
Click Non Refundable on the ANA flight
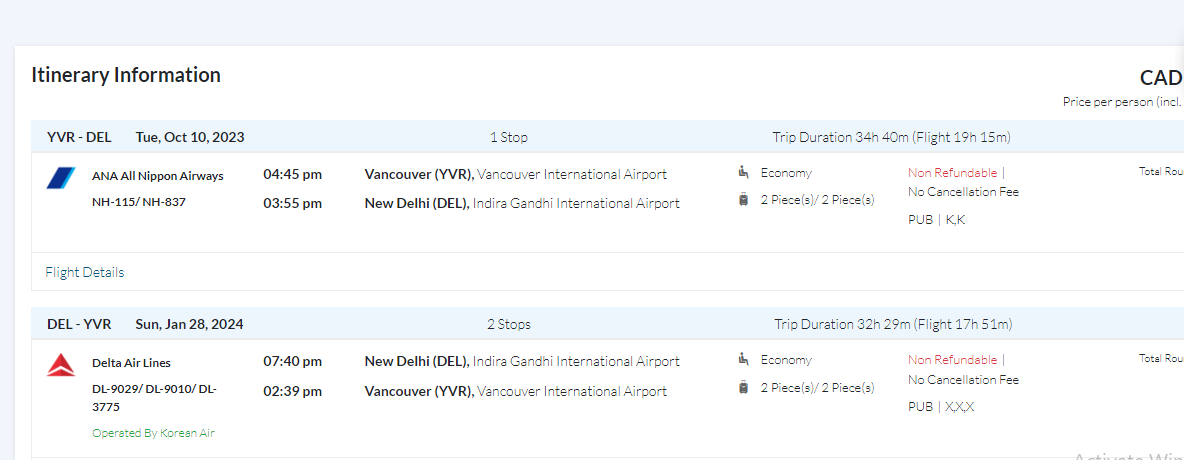(953, 173)
